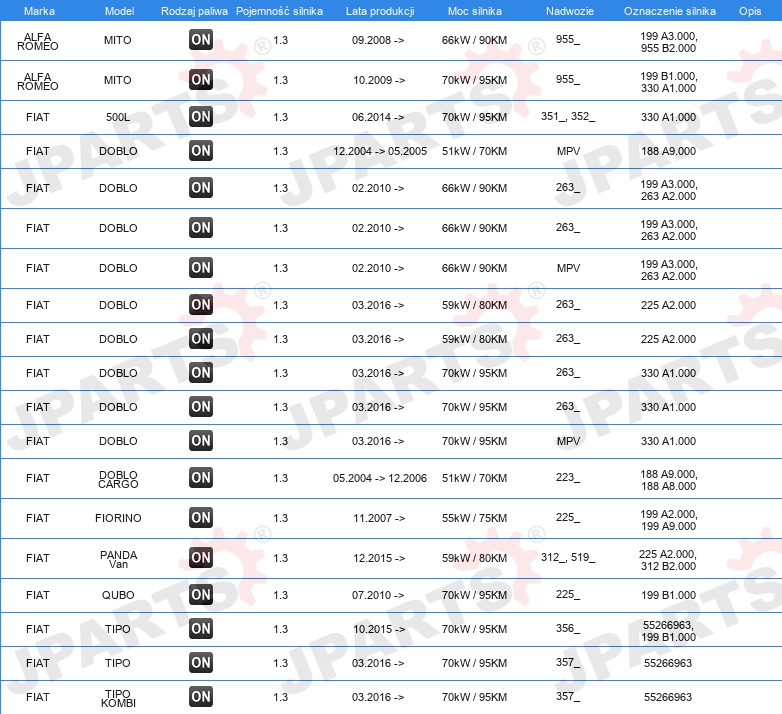Click the ON icon in the FIORINO row
The width and height of the screenshot is (782, 714).
tap(201, 518)
